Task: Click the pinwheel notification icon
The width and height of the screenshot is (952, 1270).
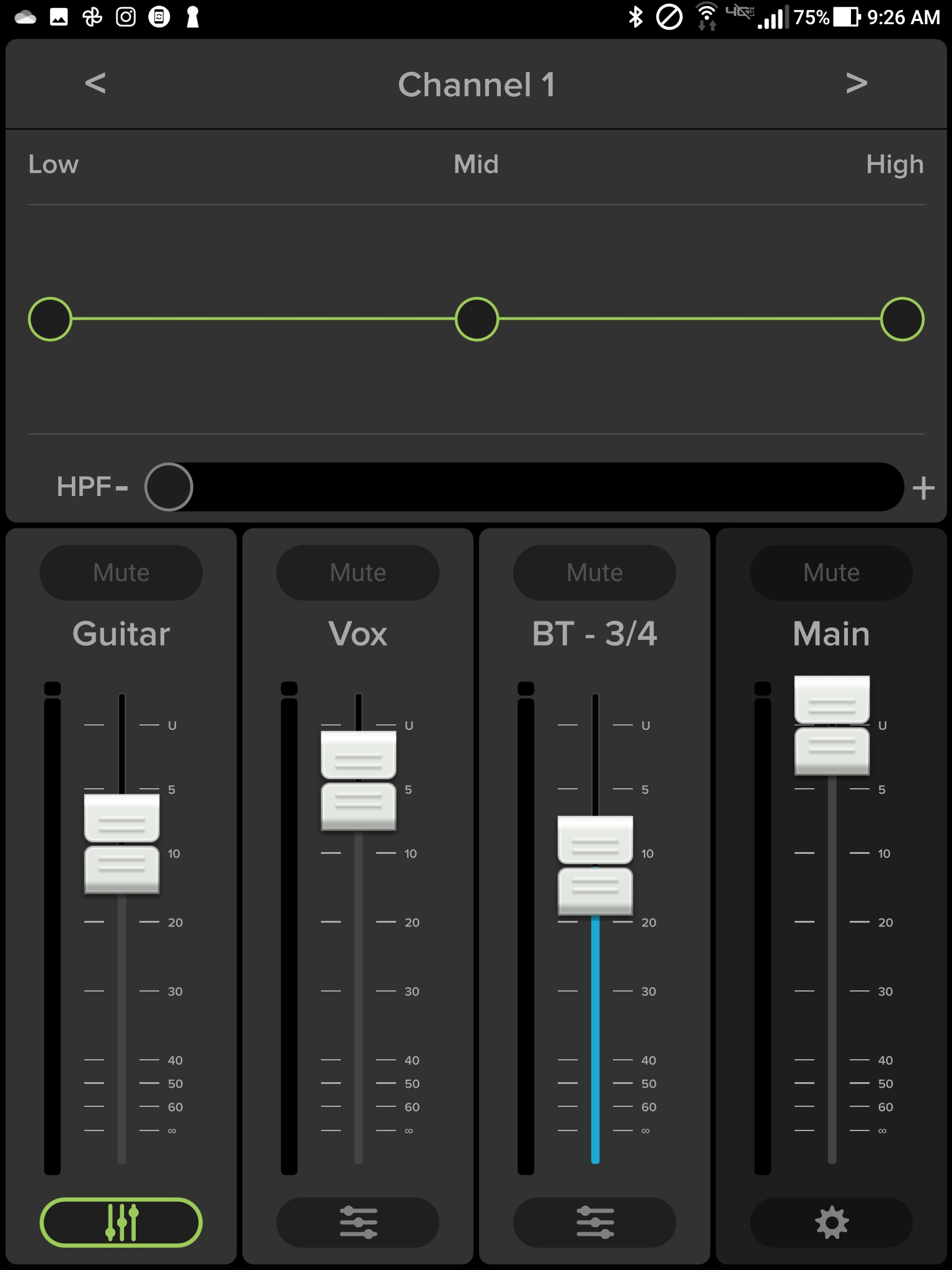Action: click(x=92, y=17)
